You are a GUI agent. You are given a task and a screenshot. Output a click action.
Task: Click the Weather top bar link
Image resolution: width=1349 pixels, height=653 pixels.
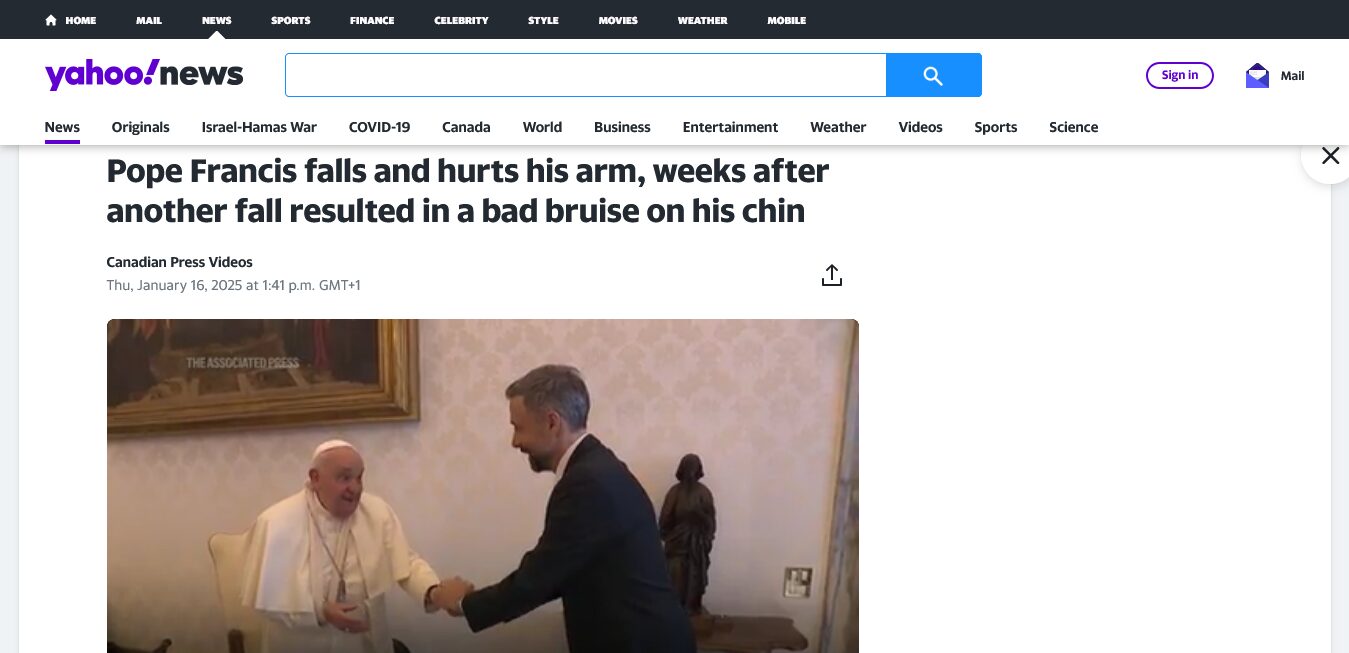click(702, 20)
